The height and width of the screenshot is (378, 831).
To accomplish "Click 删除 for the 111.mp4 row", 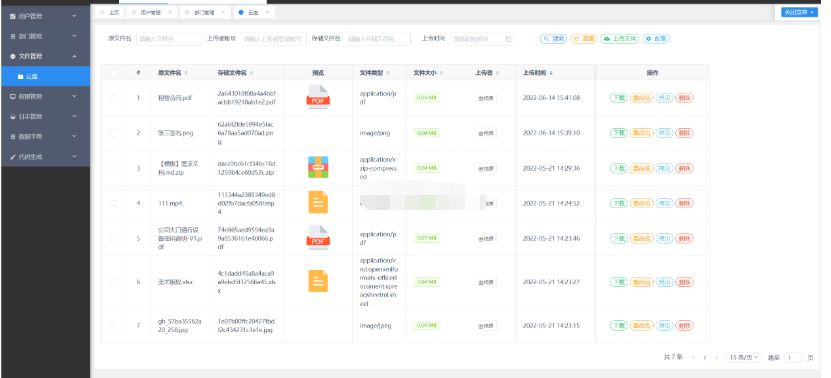I will click(x=684, y=203).
